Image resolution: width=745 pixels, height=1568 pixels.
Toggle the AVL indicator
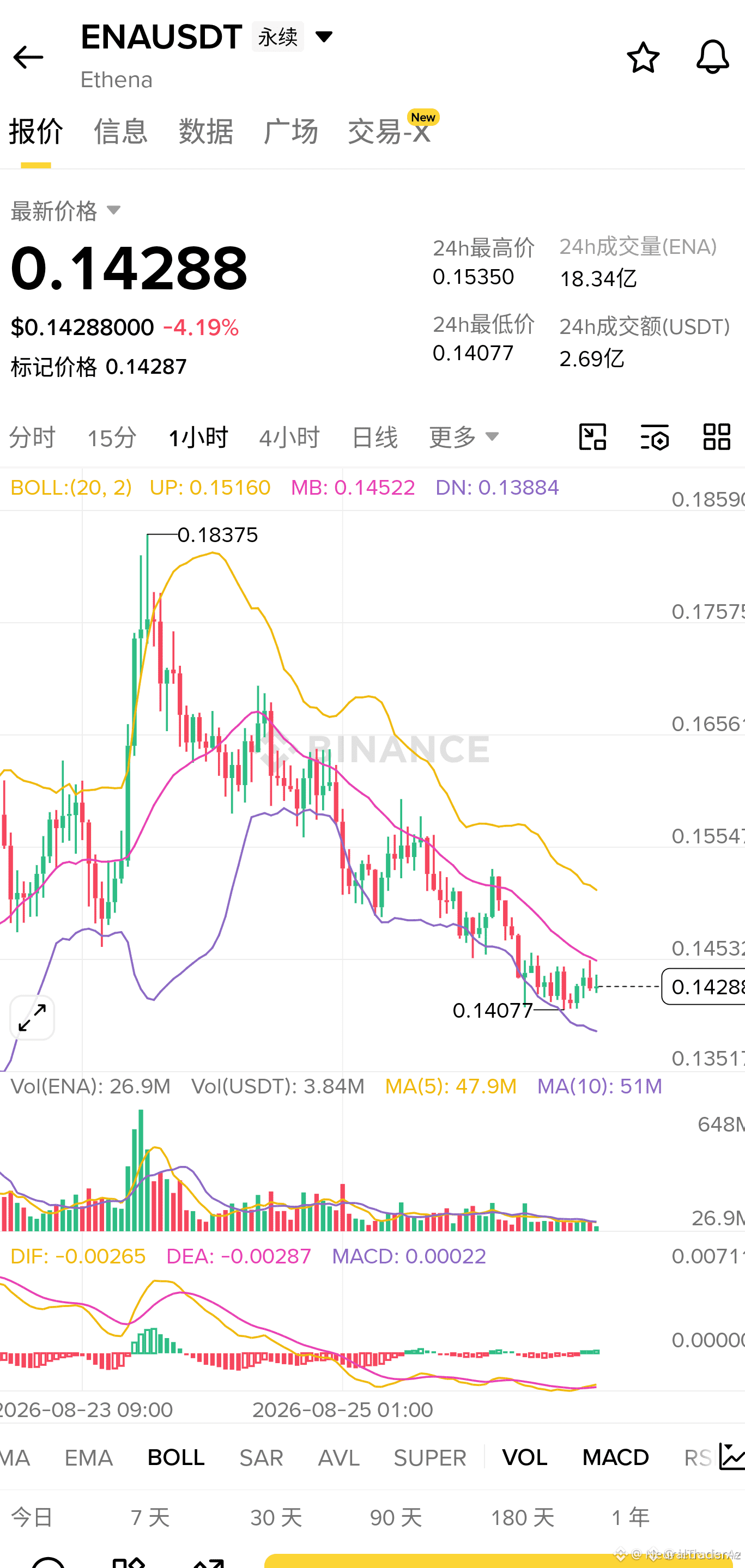click(339, 1458)
